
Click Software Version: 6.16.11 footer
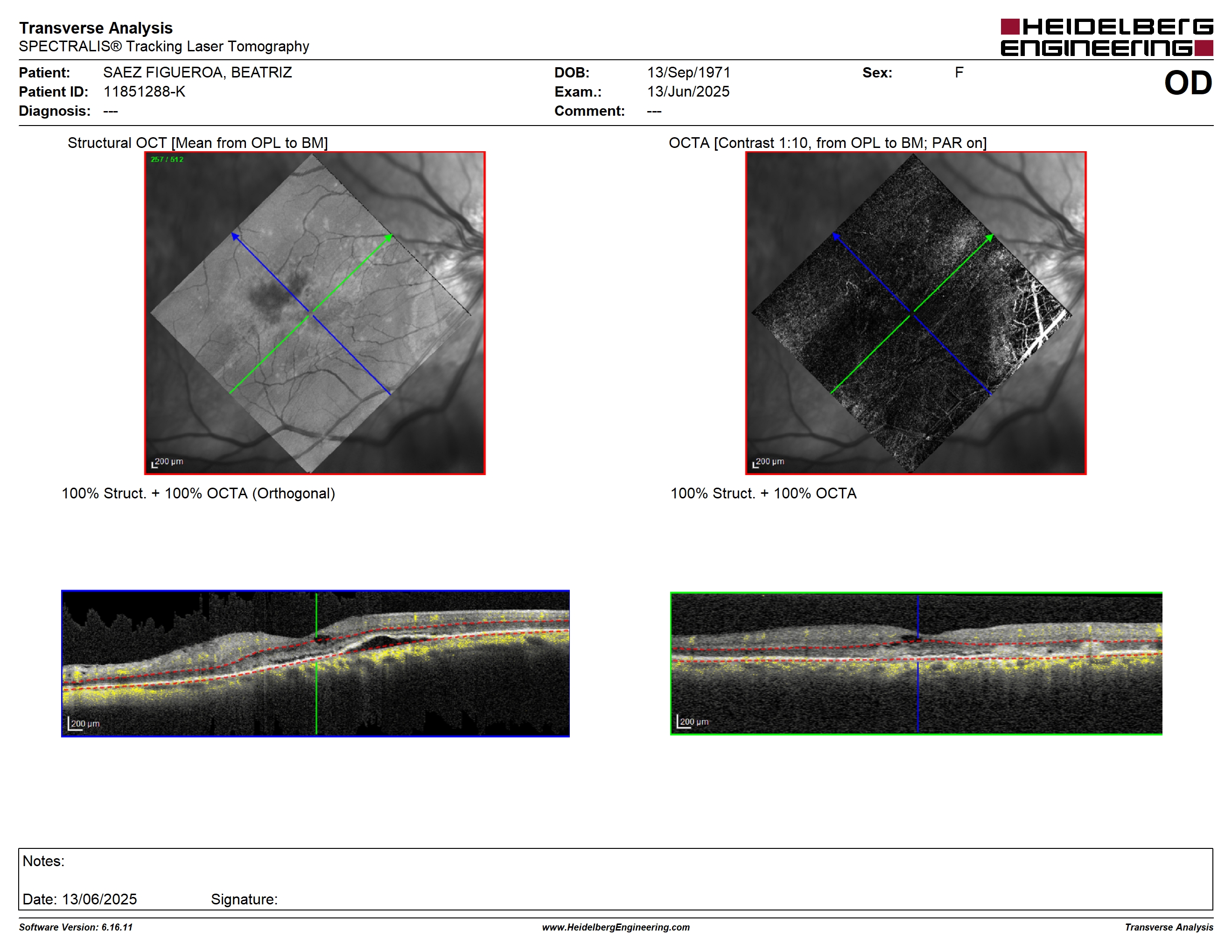[76, 927]
